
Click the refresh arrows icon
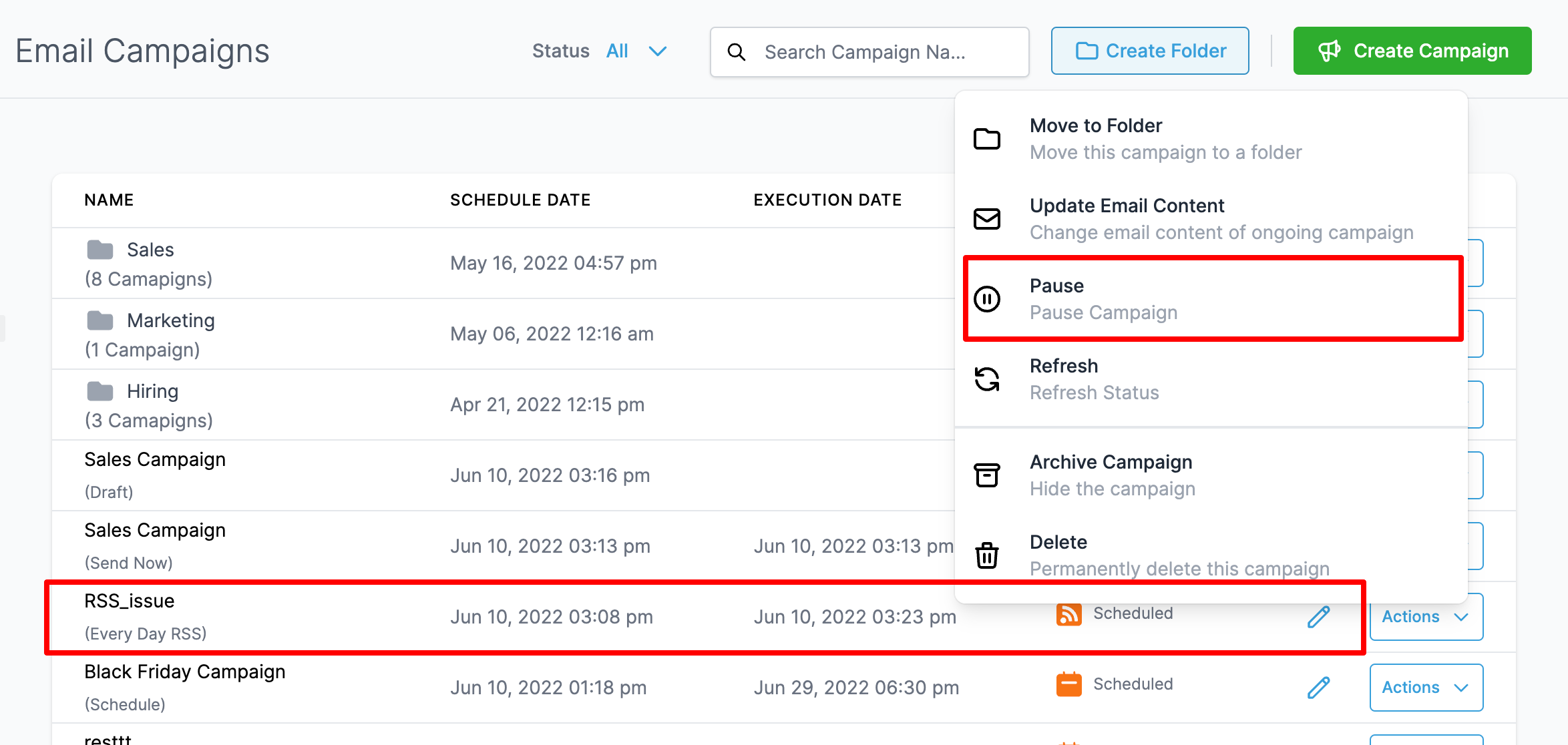(986, 379)
